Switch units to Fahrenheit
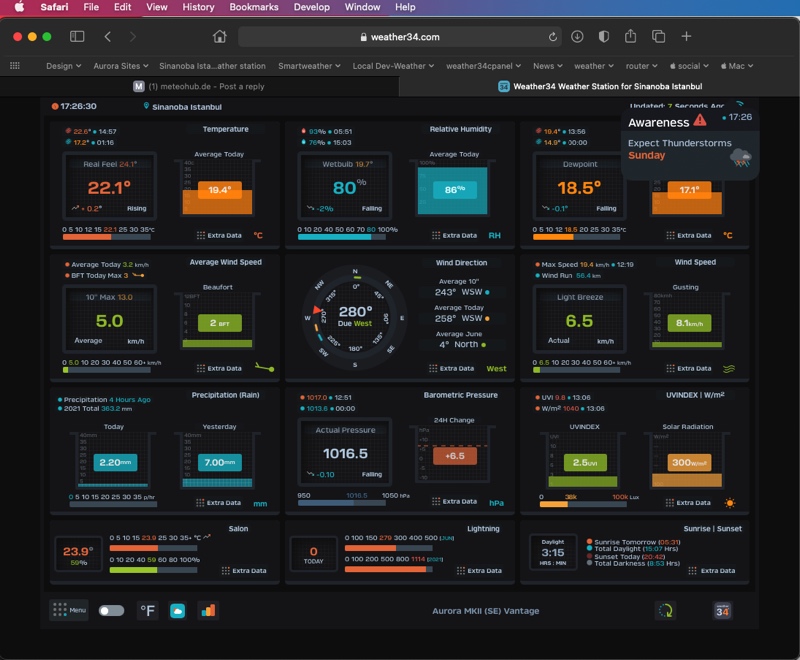800x660 pixels. click(x=147, y=611)
